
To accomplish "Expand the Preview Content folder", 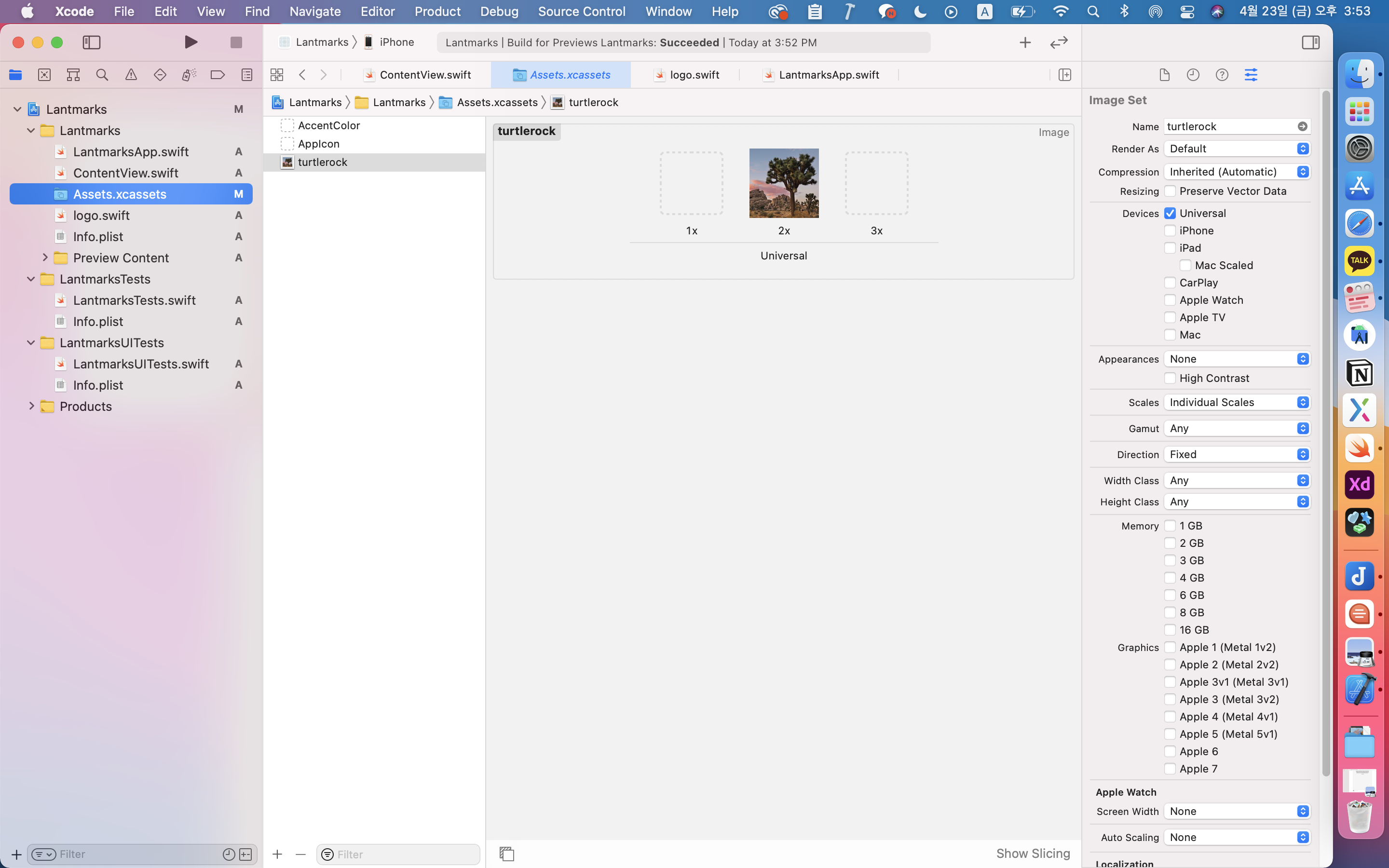I will pyautogui.click(x=45, y=258).
